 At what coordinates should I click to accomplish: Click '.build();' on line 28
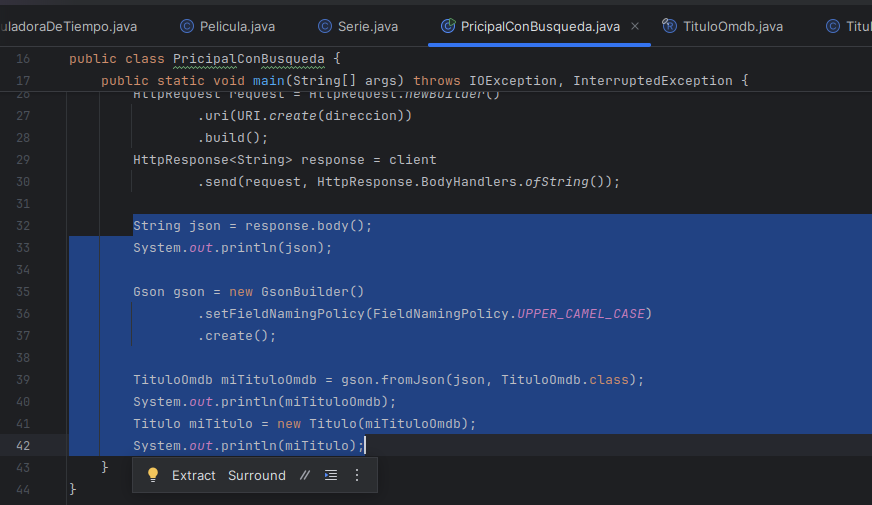[233, 138]
